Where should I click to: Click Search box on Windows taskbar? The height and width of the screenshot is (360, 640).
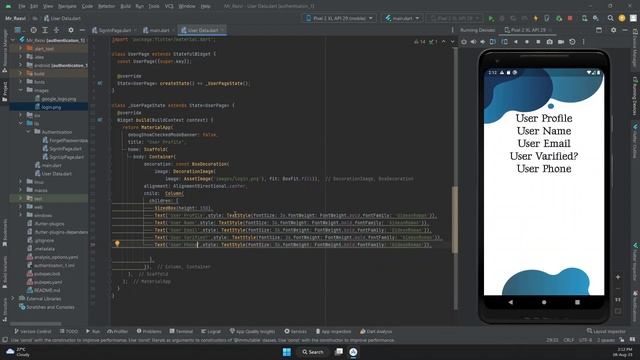(x=313, y=352)
